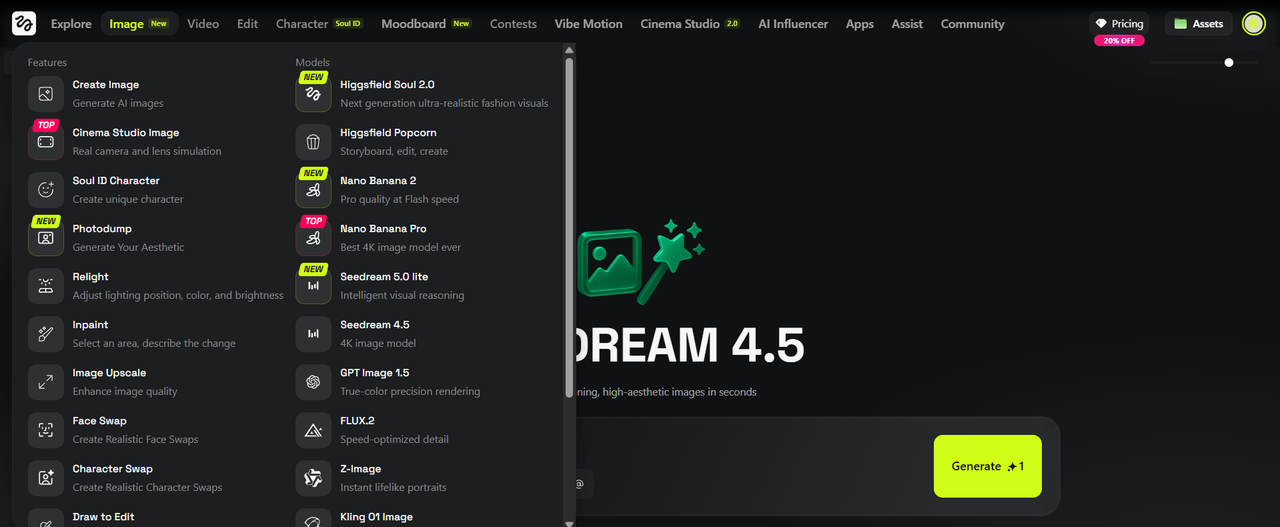Click 'Create unique character' text

[x=128, y=199]
